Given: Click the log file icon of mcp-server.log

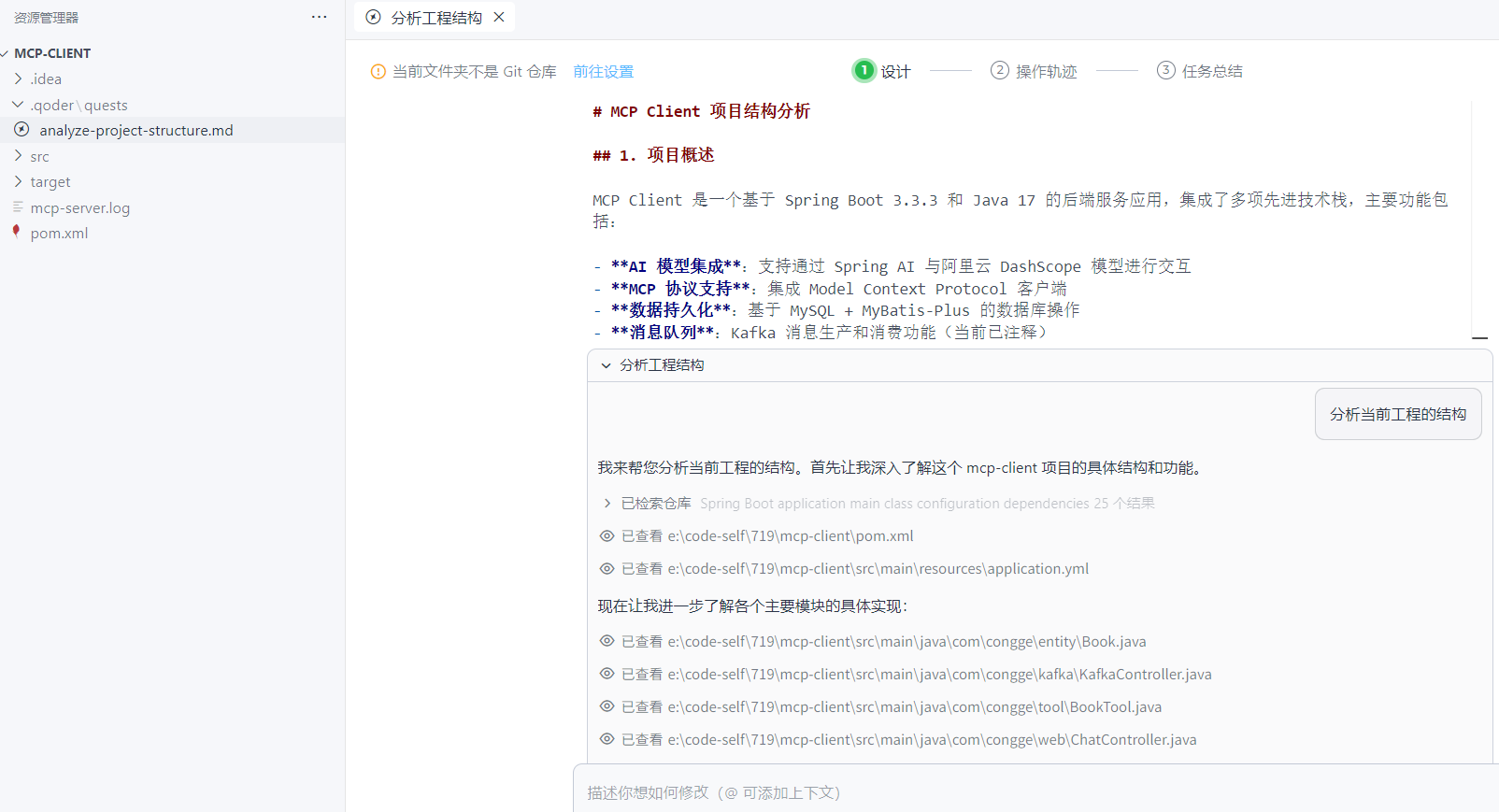Looking at the screenshot, I should [18, 207].
